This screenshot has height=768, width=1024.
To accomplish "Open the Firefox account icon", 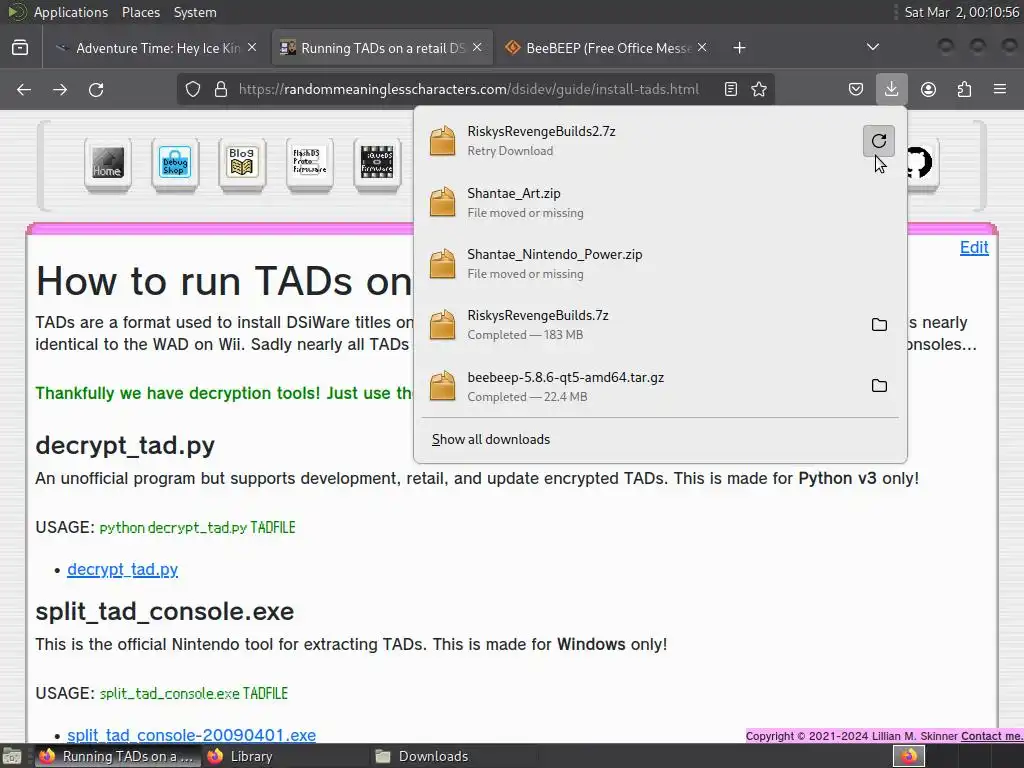I will (928, 89).
